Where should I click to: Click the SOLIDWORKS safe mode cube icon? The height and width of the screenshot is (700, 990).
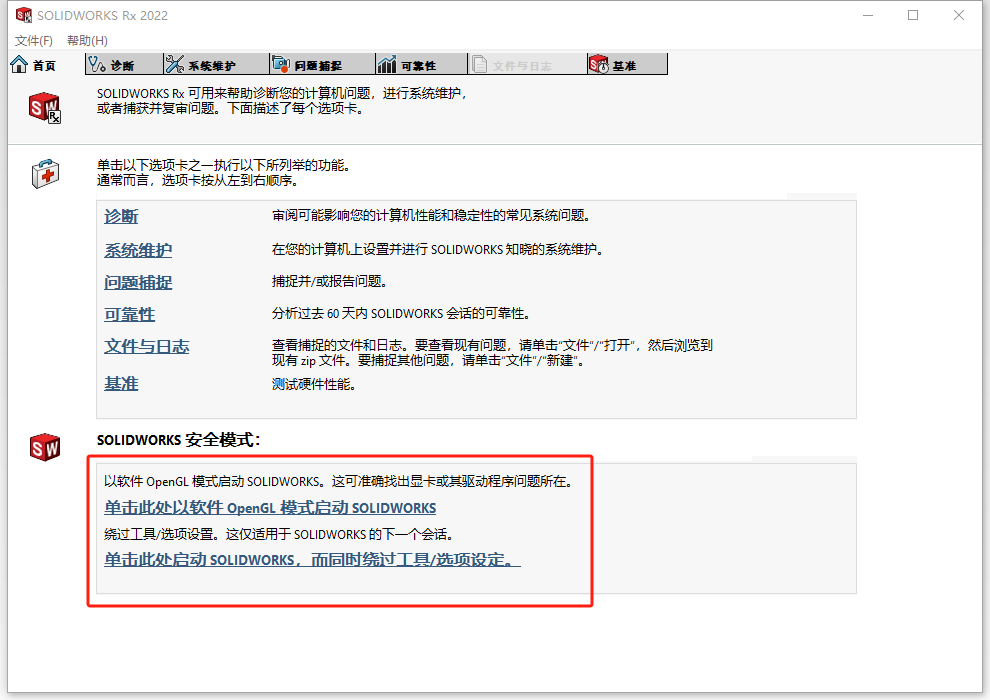(x=45, y=447)
